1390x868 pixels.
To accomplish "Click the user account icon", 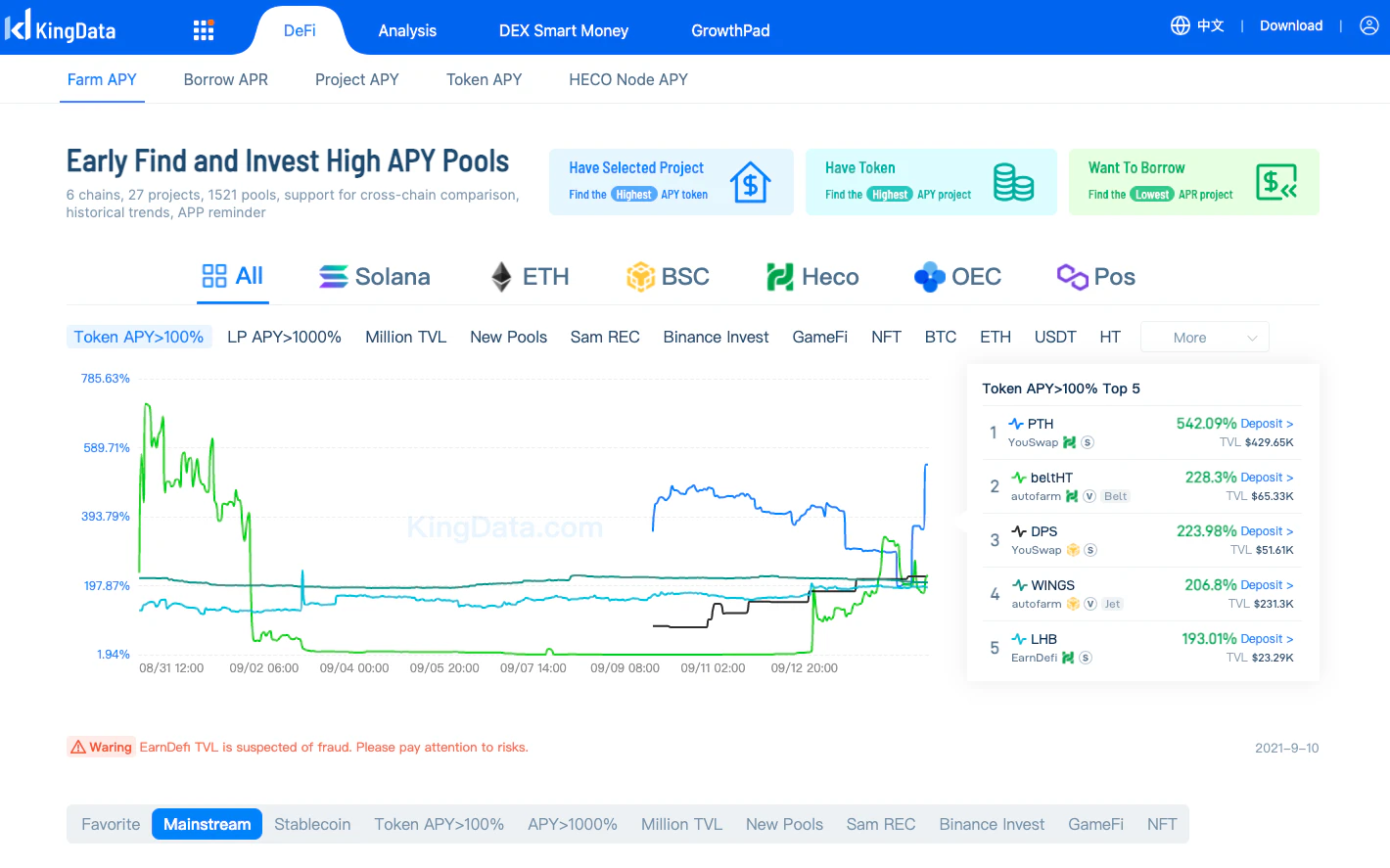I will click(x=1368, y=25).
